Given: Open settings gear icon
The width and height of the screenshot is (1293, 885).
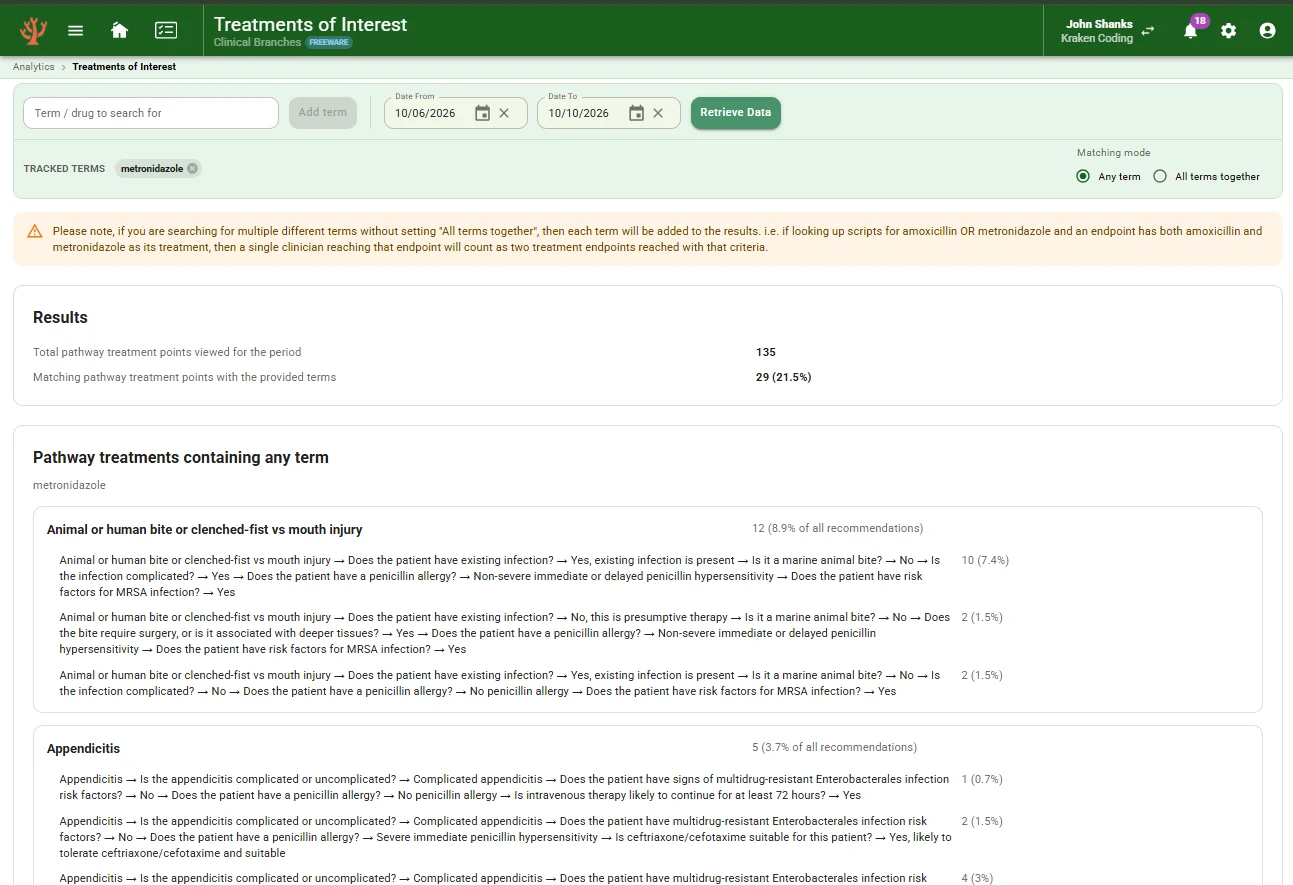Looking at the screenshot, I should point(1228,31).
